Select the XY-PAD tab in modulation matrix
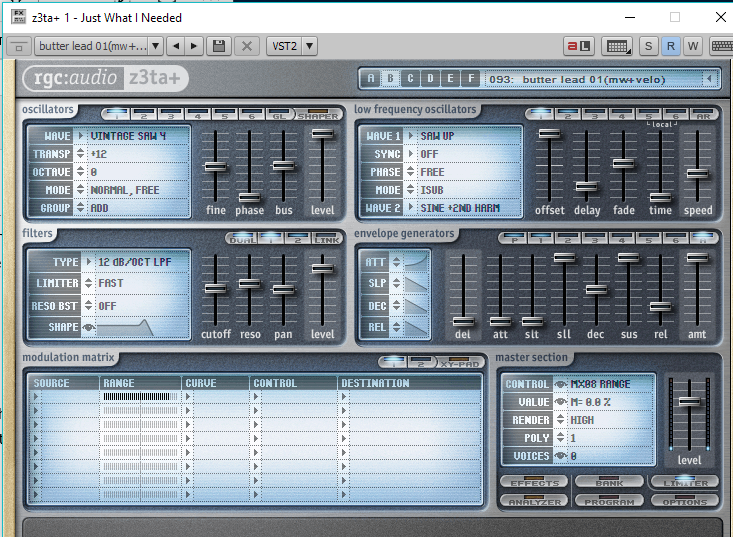Viewport: 733px width, 537px height. [x=461, y=361]
